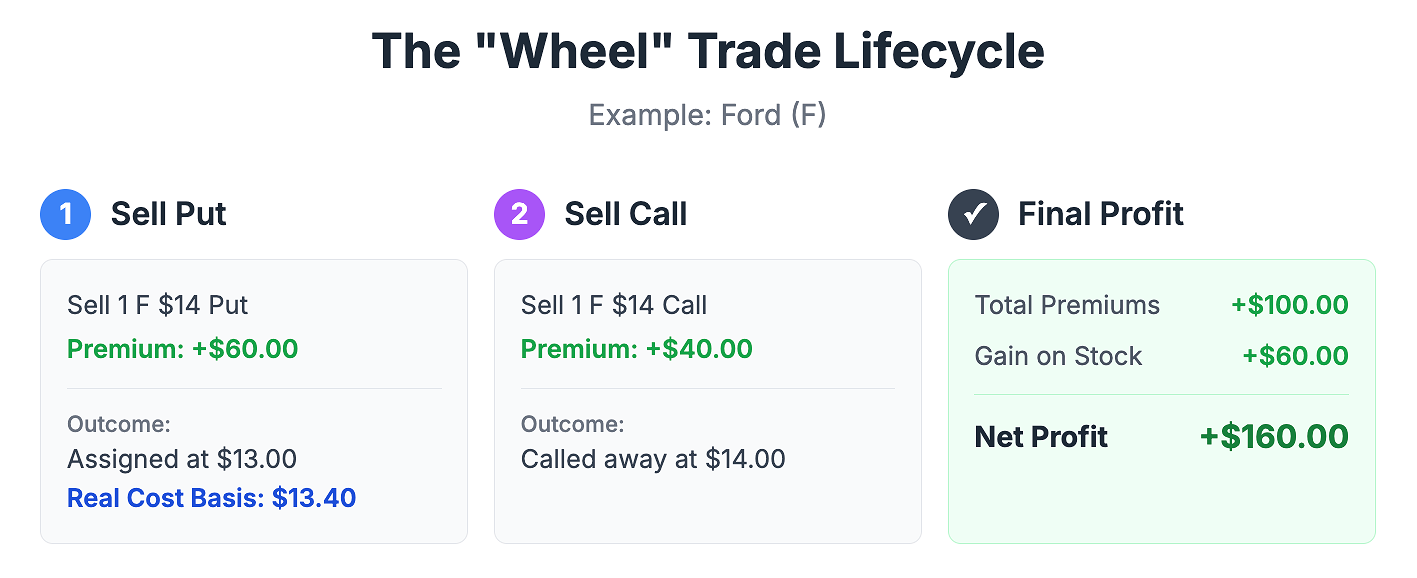Click "Called away at $14.00" outcome text
Viewport: 1417px width, 578px height.
coord(653,460)
